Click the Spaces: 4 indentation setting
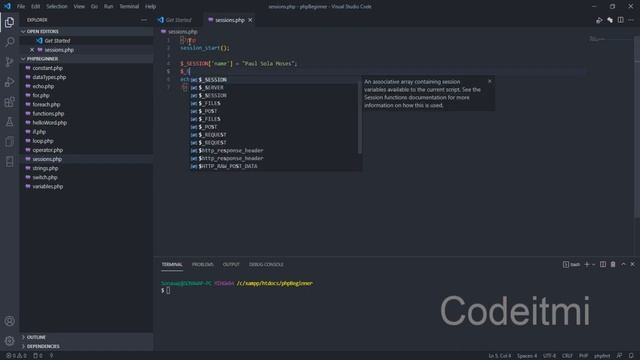 click(x=527, y=356)
